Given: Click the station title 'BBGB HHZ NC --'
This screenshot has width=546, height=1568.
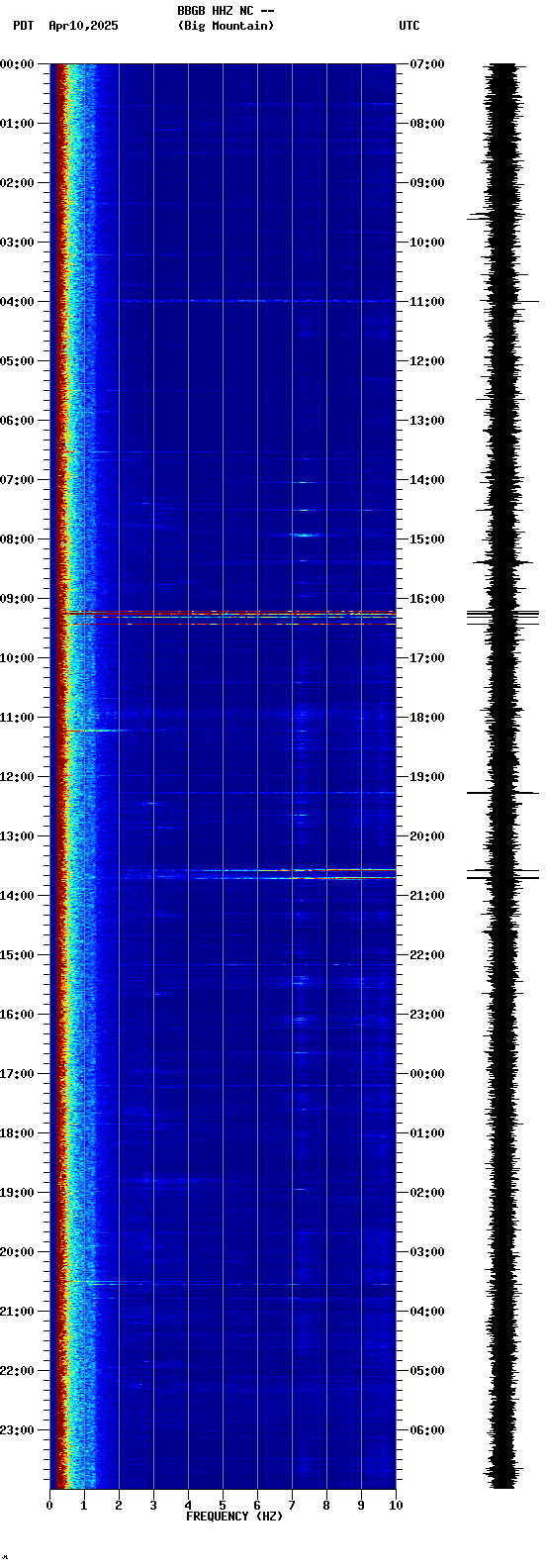Looking at the screenshot, I should click(226, 11).
